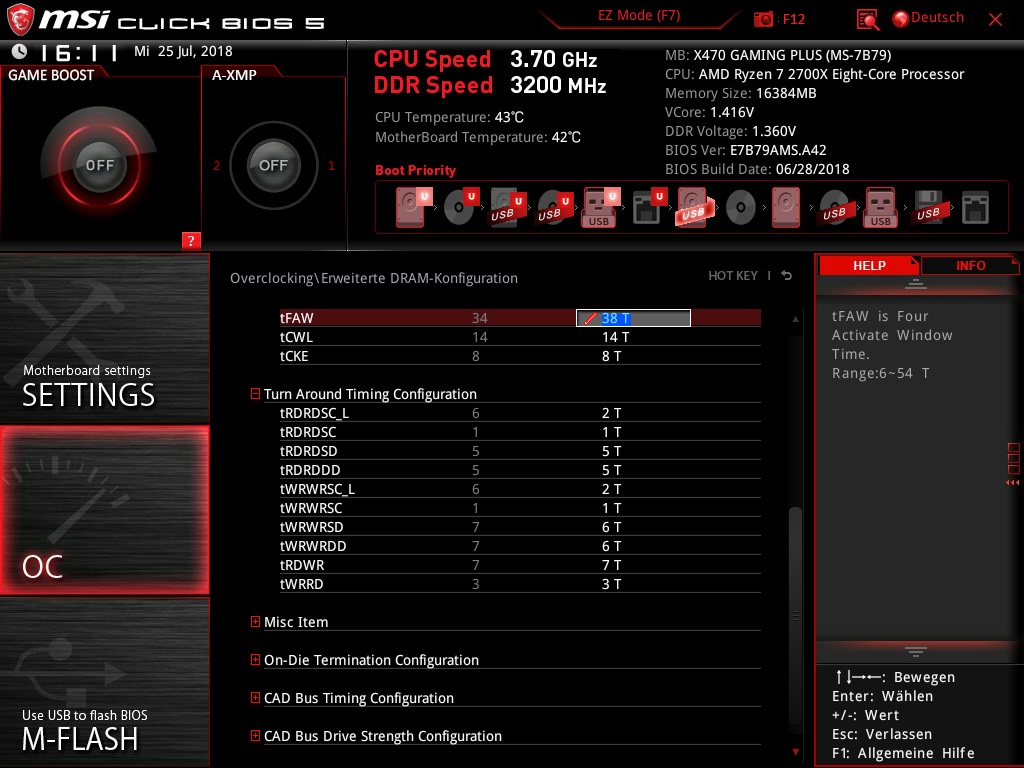The image size is (1024, 768).
Task: Select the highlighted legacy USB hard disk boot device
Action: [695, 207]
